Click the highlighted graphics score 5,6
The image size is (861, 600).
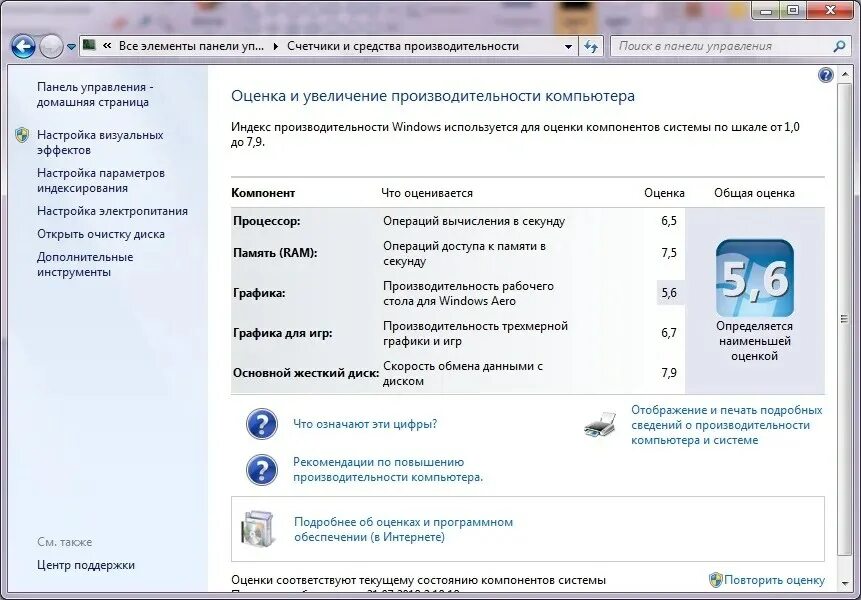pyautogui.click(x=670, y=293)
